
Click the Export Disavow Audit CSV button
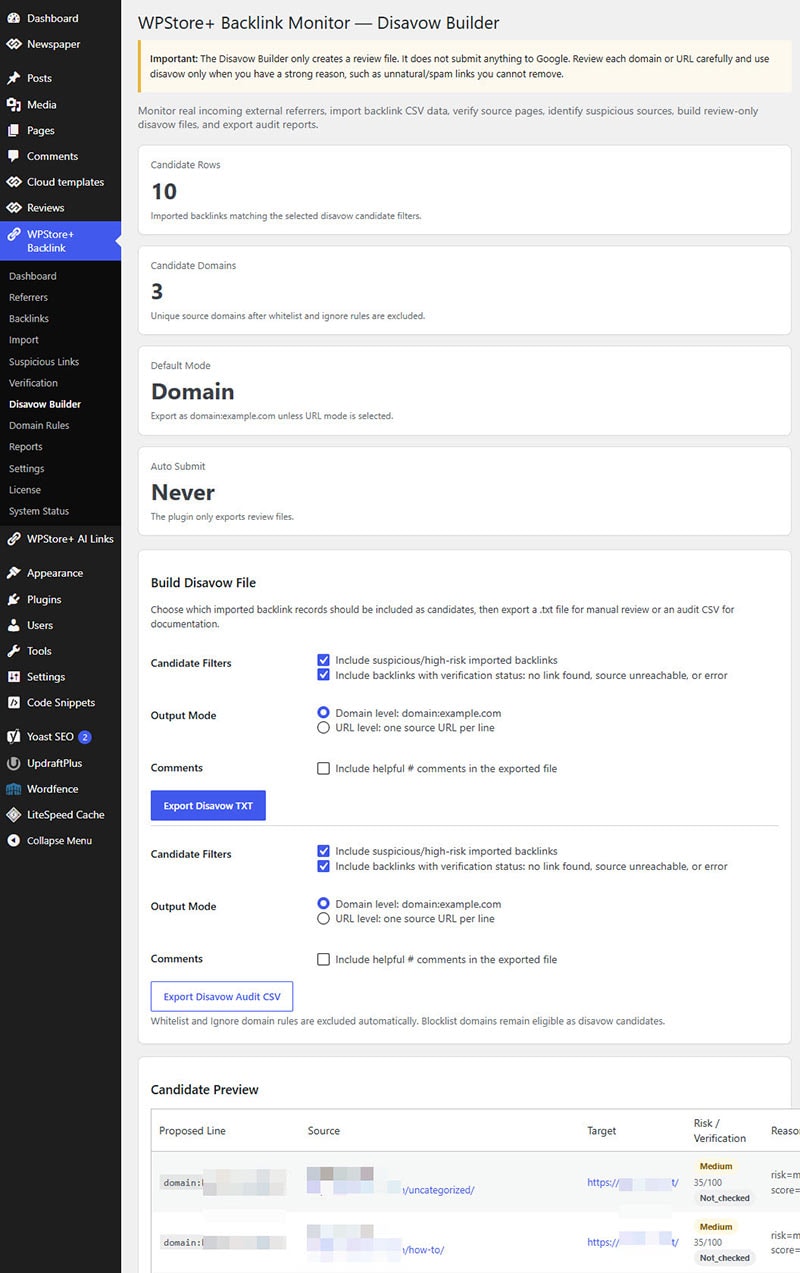point(222,997)
